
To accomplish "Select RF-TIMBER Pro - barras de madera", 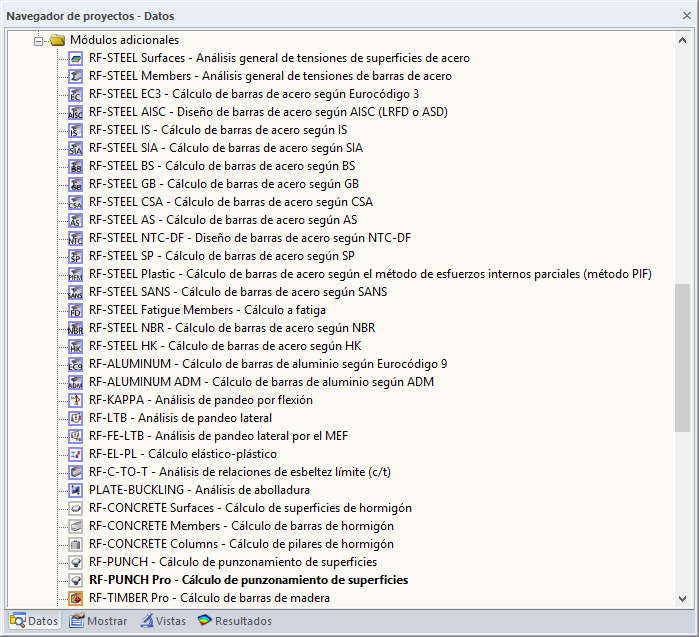I will pos(210,598).
